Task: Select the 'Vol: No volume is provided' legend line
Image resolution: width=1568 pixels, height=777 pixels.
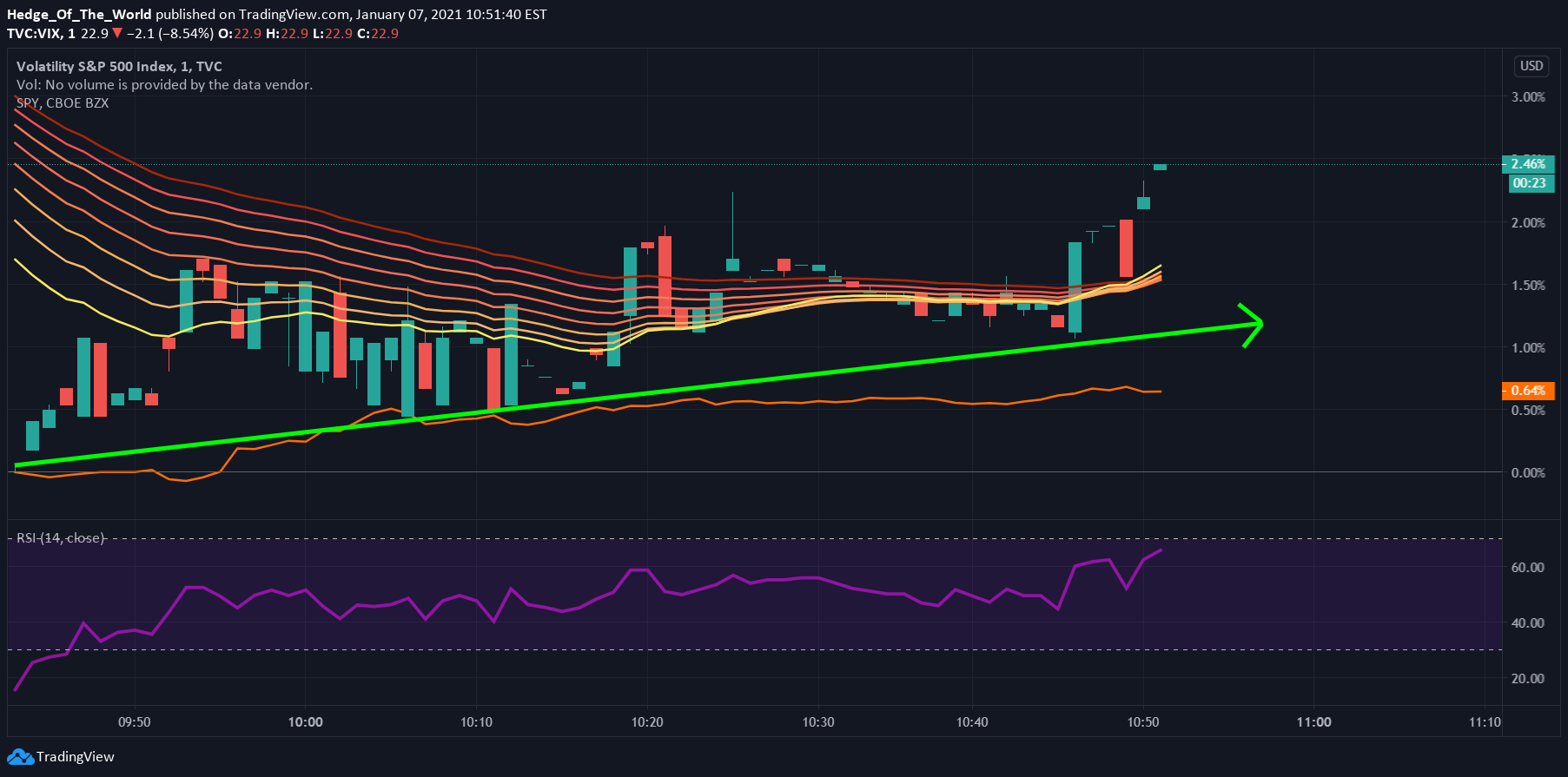Action: coord(164,84)
